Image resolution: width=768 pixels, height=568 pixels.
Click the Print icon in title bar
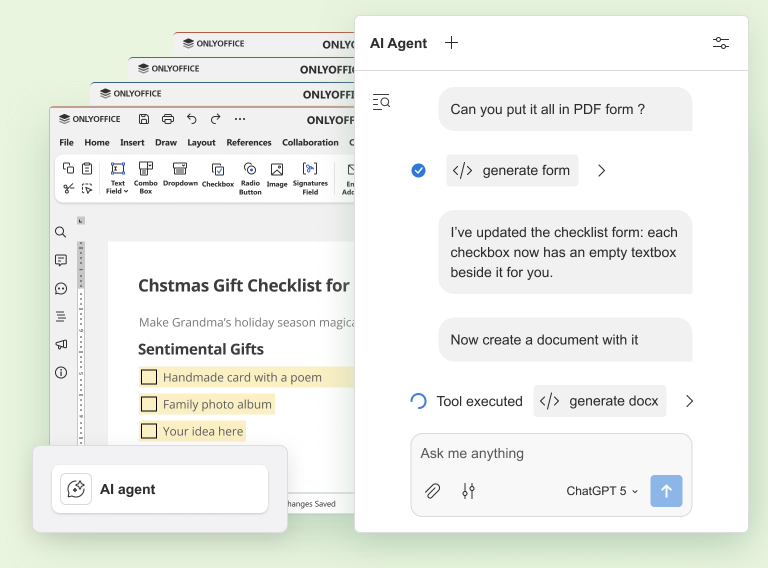[x=168, y=119]
